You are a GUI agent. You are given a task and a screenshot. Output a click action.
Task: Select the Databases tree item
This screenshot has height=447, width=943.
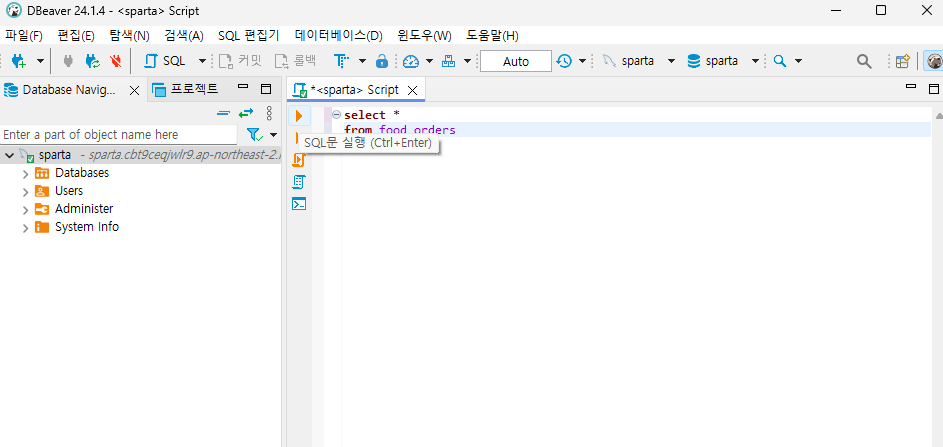point(82,173)
